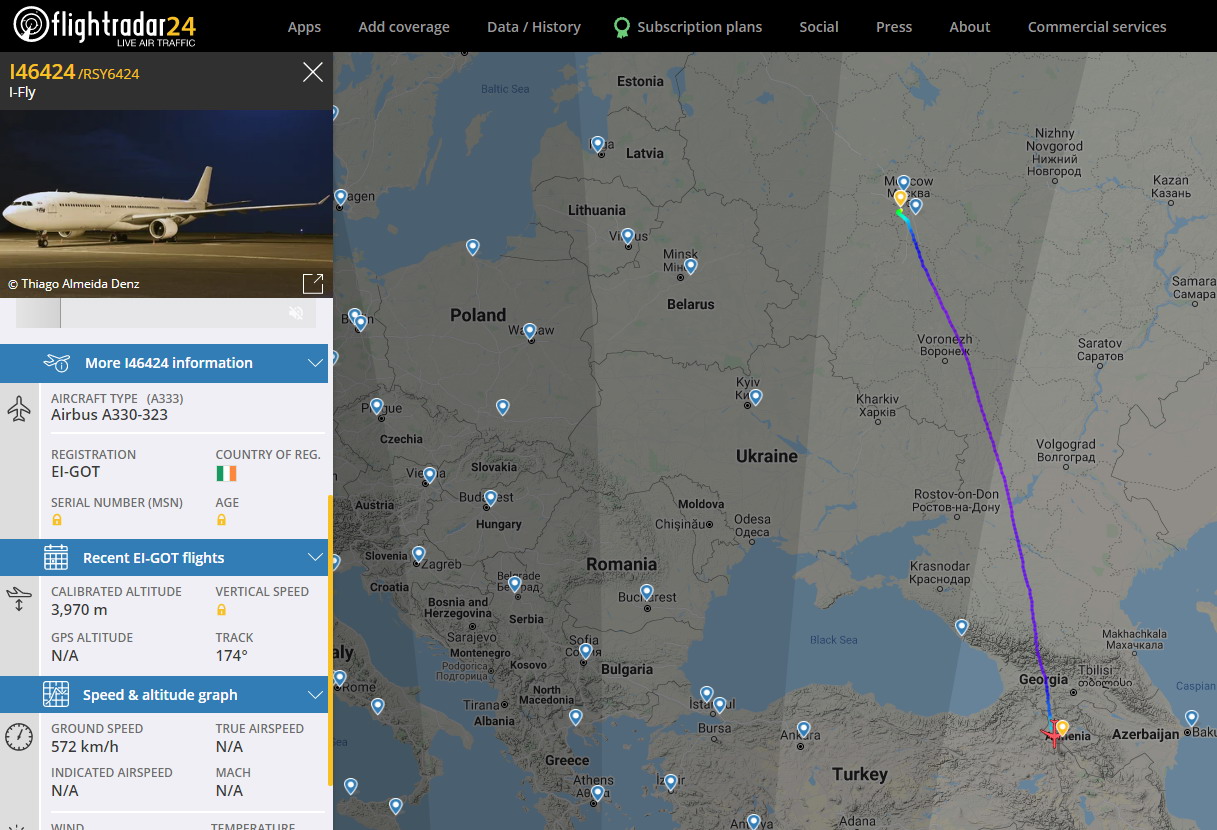
Task: Toggle the muted speaker icon
Action: click(296, 313)
